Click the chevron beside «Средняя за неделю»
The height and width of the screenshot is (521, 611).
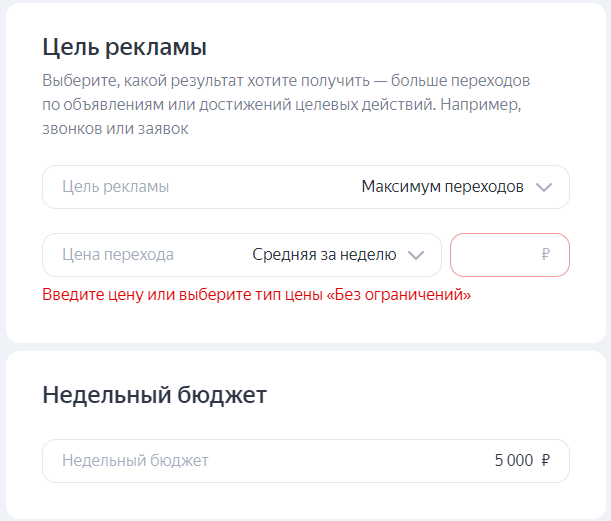pyautogui.click(x=416, y=255)
